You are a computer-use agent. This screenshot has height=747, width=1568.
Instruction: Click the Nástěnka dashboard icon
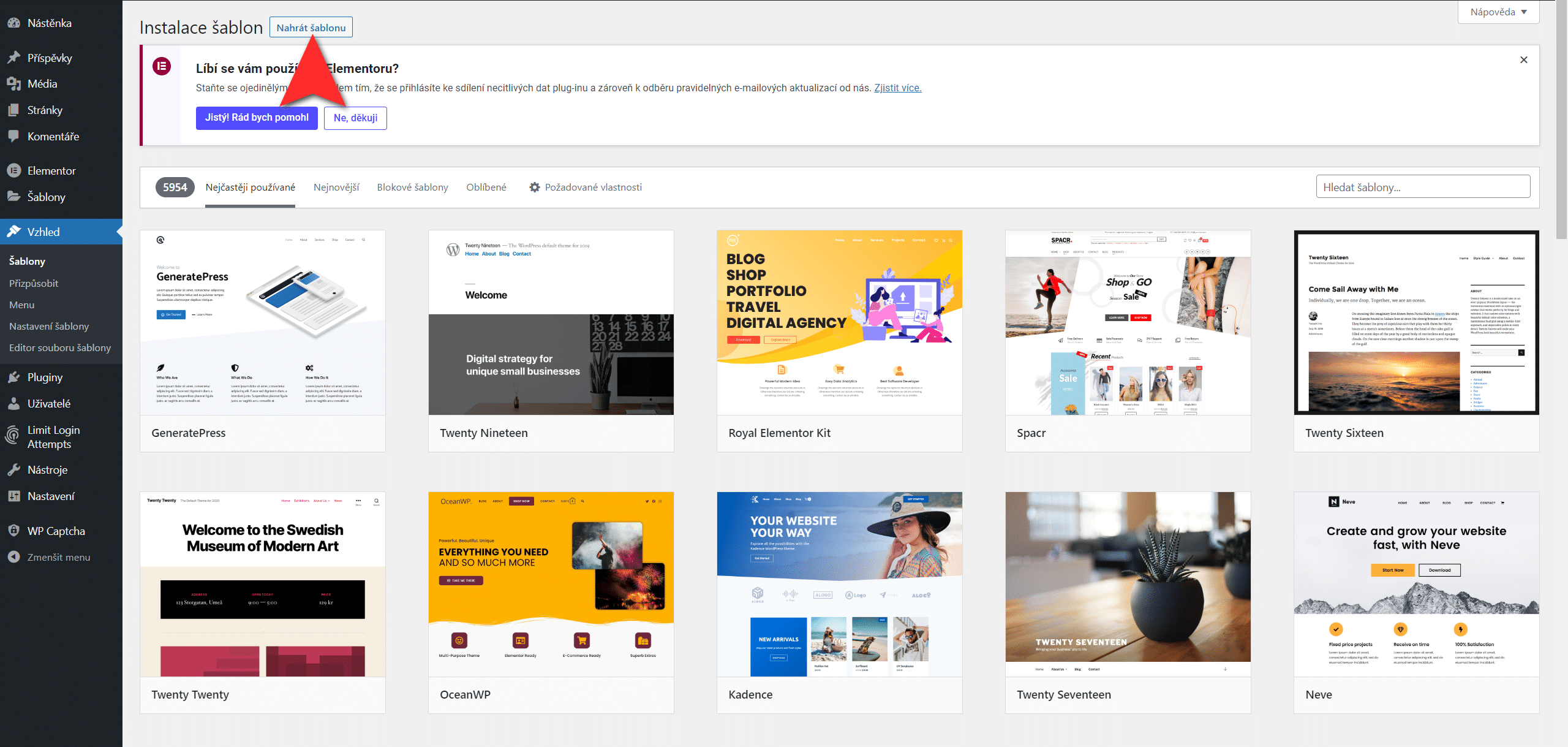pyautogui.click(x=13, y=23)
